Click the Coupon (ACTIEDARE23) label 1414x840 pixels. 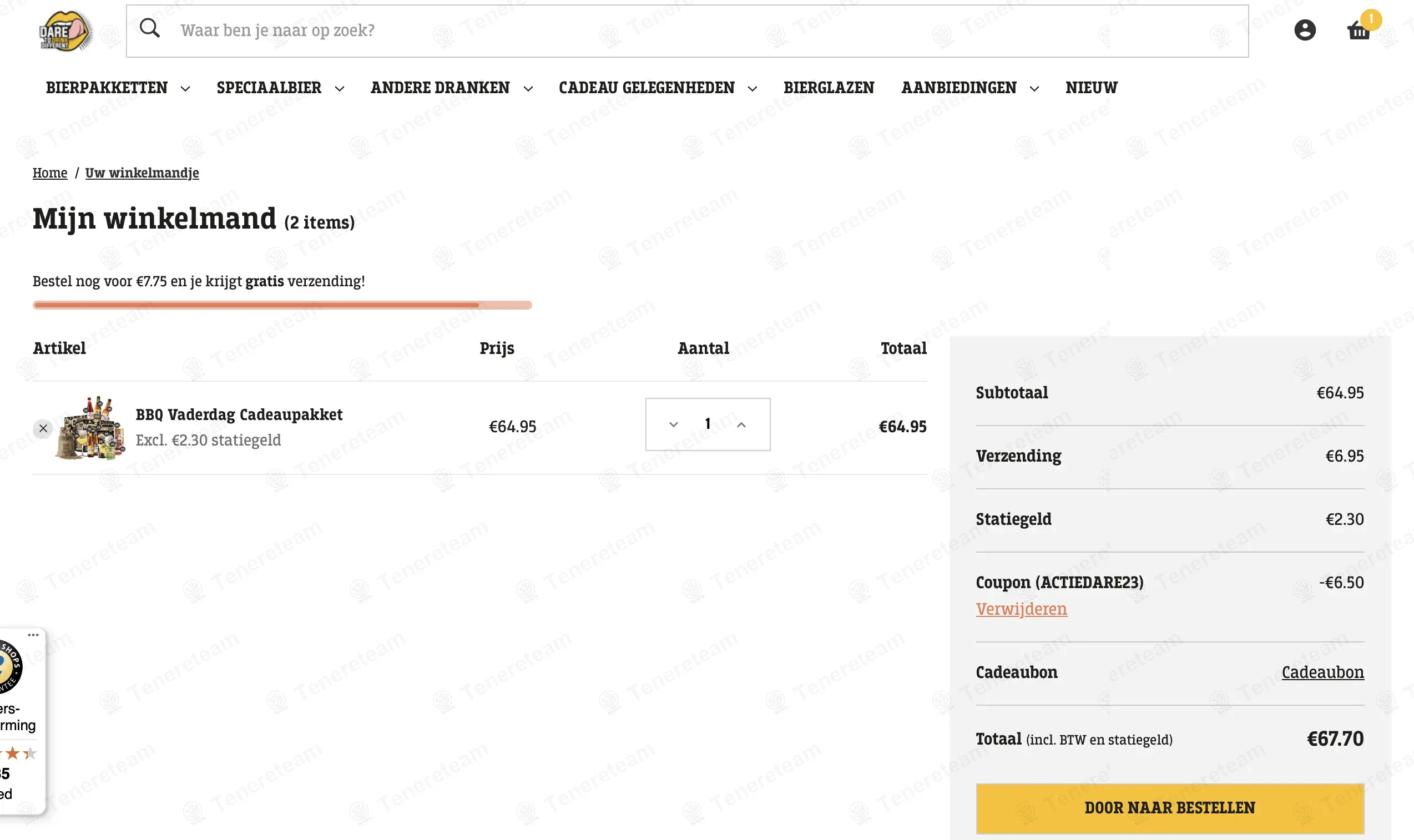pyautogui.click(x=1059, y=583)
